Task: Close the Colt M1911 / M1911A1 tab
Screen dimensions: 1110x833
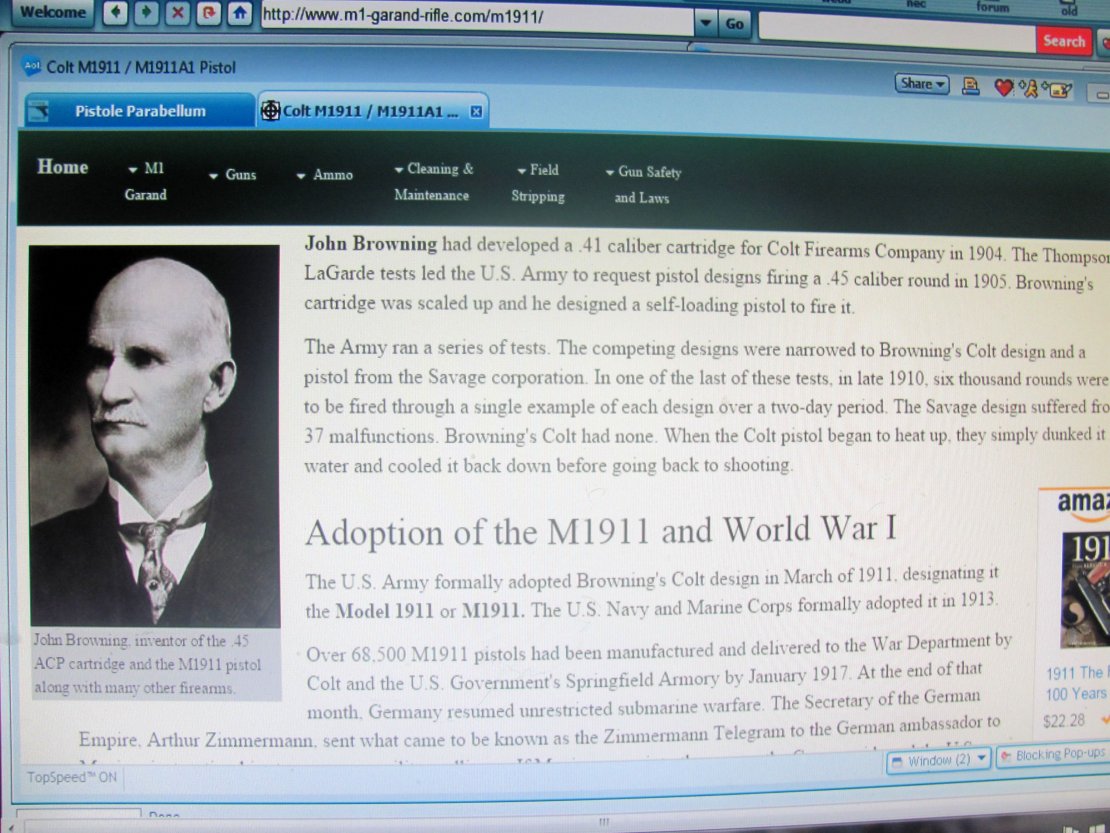Action: 476,112
